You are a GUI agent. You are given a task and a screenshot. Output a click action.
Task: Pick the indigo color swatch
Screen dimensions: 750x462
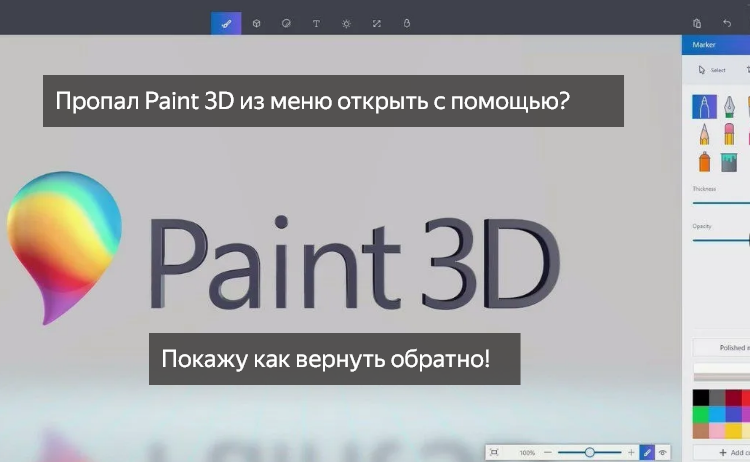click(732, 414)
